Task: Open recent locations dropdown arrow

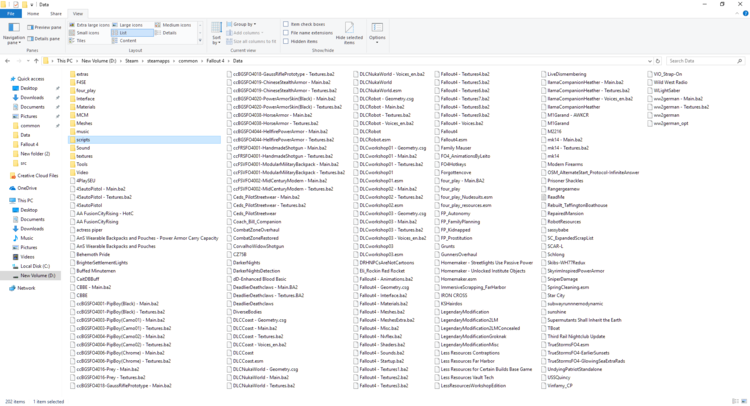Action: [x=27, y=61]
